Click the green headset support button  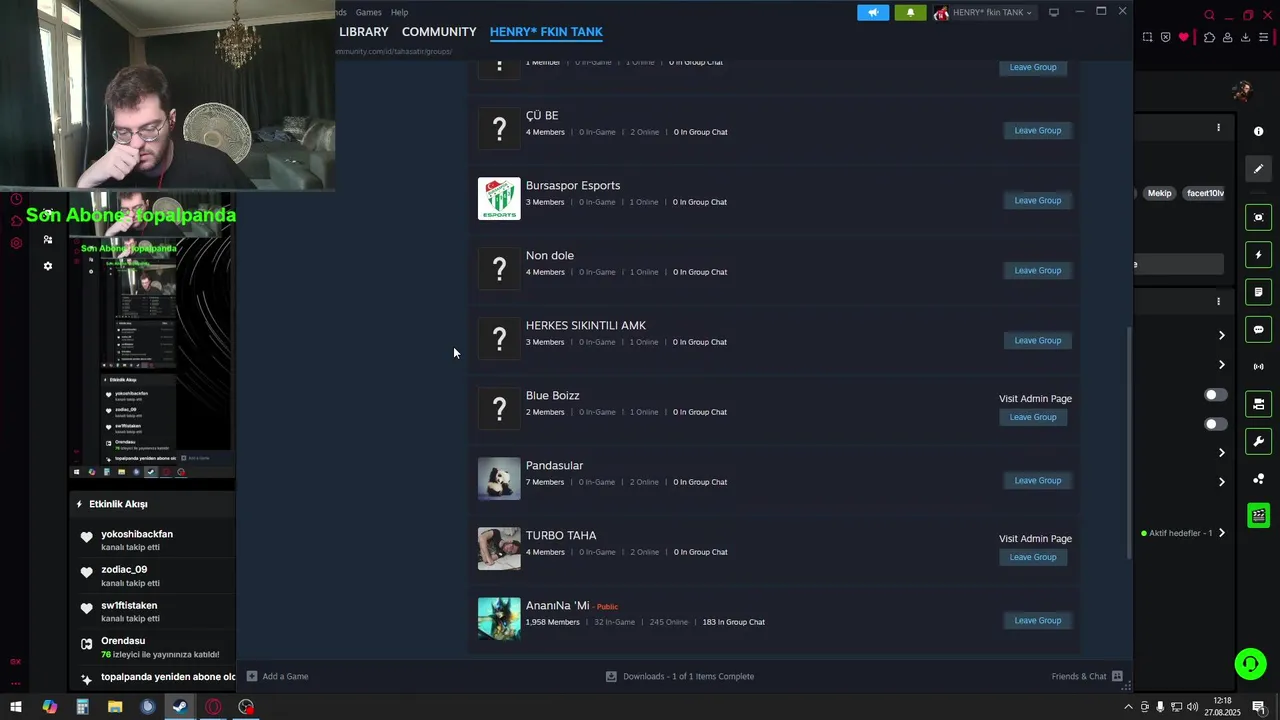click(1250, 664)
